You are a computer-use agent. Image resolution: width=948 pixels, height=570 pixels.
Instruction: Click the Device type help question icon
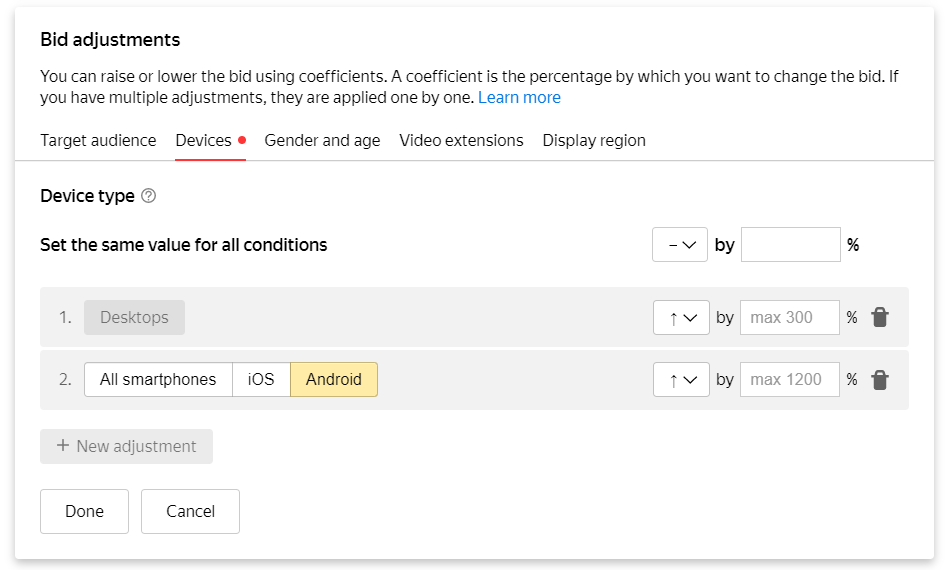coord(149,196)
